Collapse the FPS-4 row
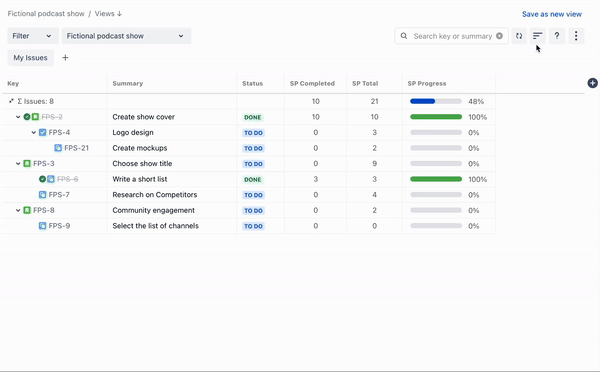 [x=34, y=132]
